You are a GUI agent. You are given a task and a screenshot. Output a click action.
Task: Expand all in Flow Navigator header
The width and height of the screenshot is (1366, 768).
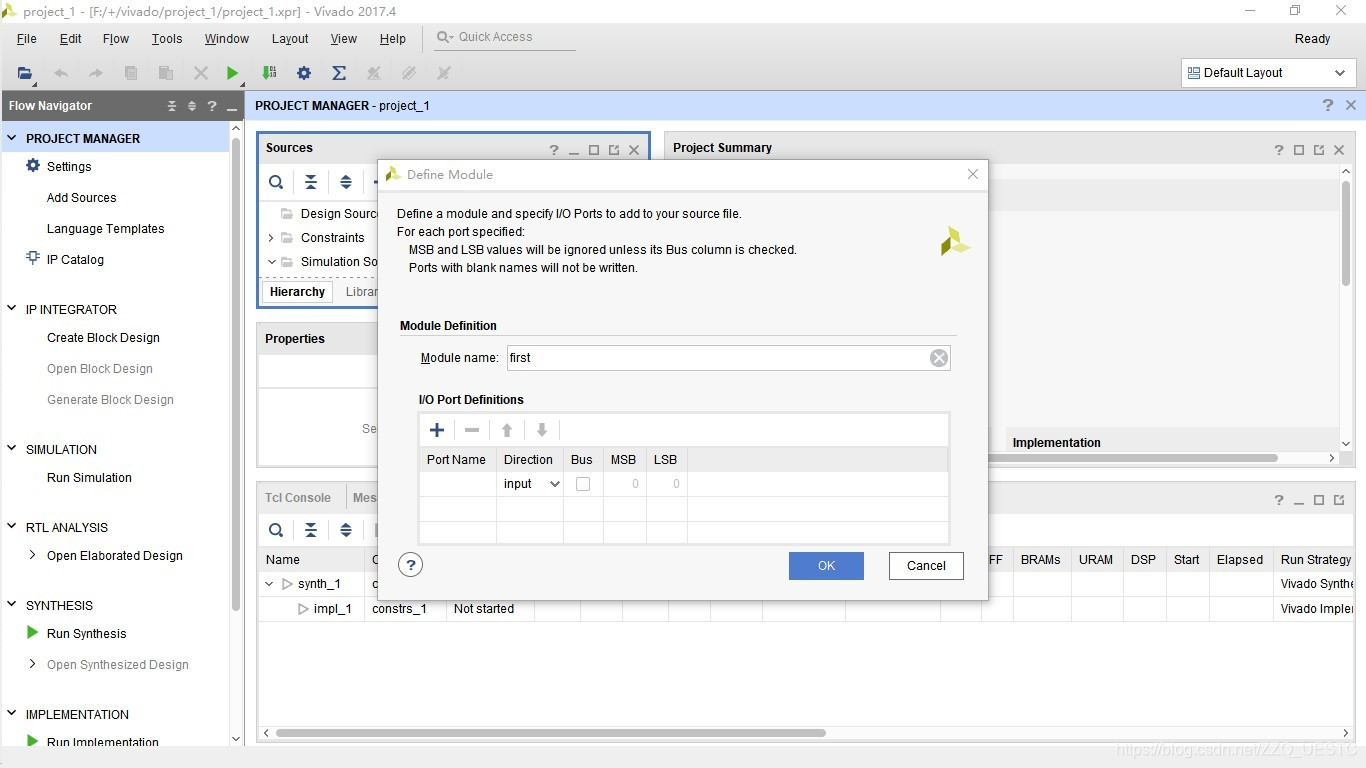click(192, 106)
